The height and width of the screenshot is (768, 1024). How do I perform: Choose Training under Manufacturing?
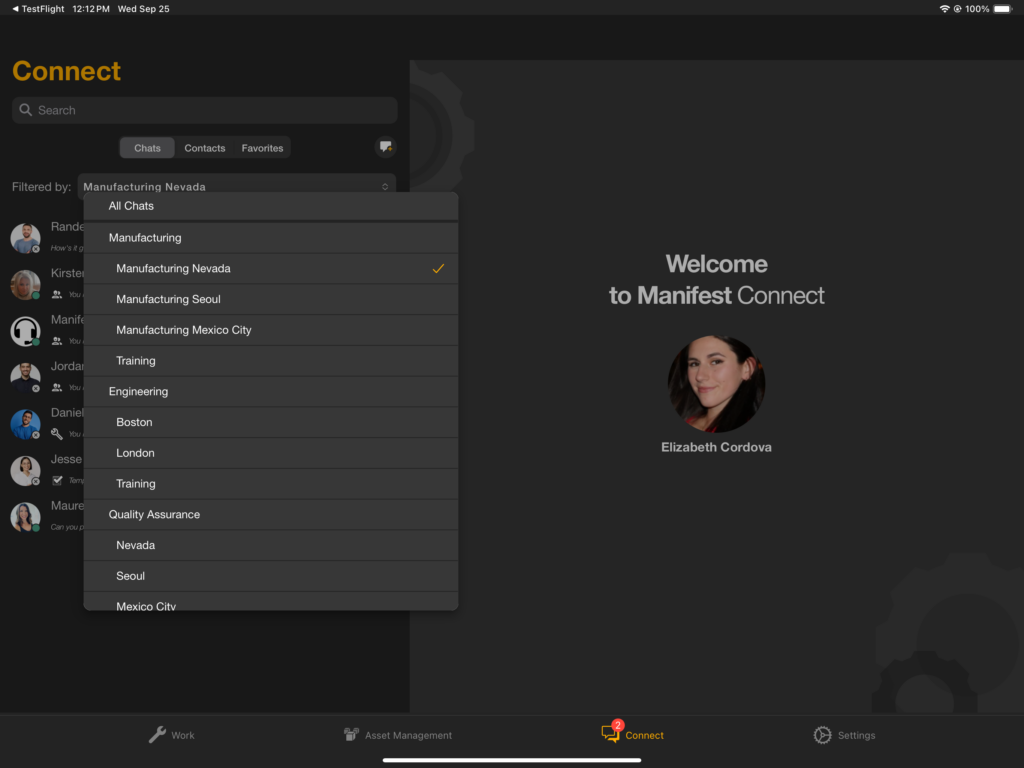(x=270, y=360)
